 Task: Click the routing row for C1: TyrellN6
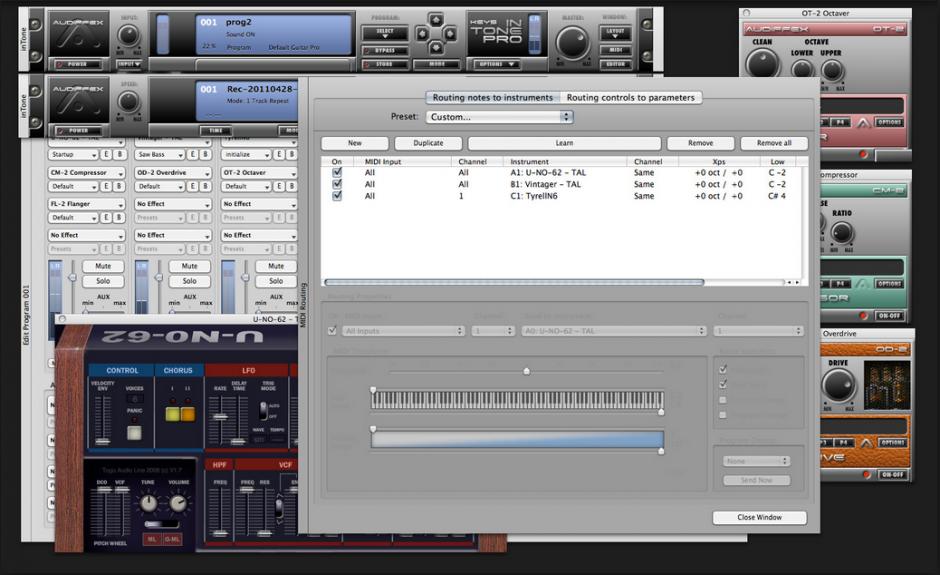[x=564, y=196]
